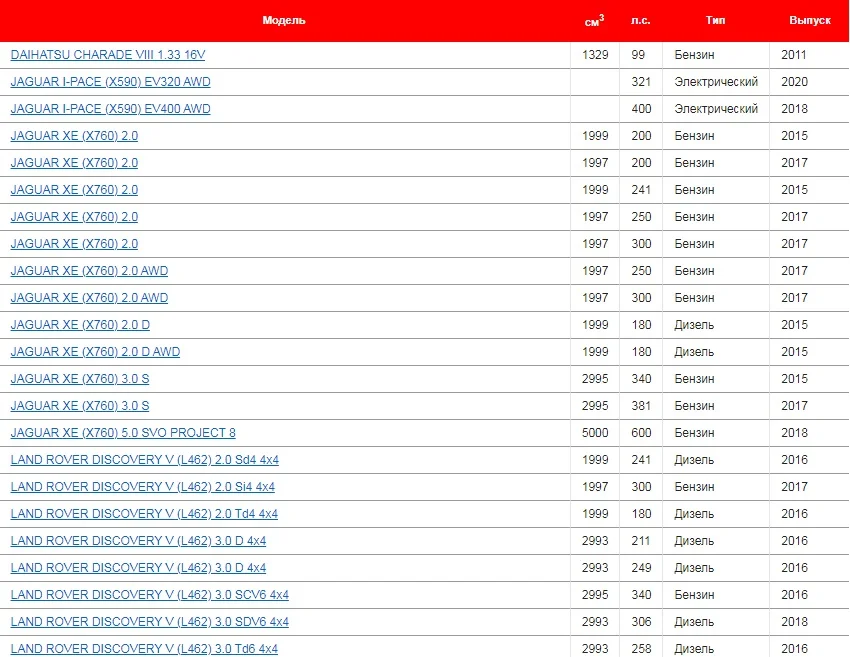The image size is (850, 657).
Task: Select the 249 horsepower cell
Action: [x=641, y=568]
